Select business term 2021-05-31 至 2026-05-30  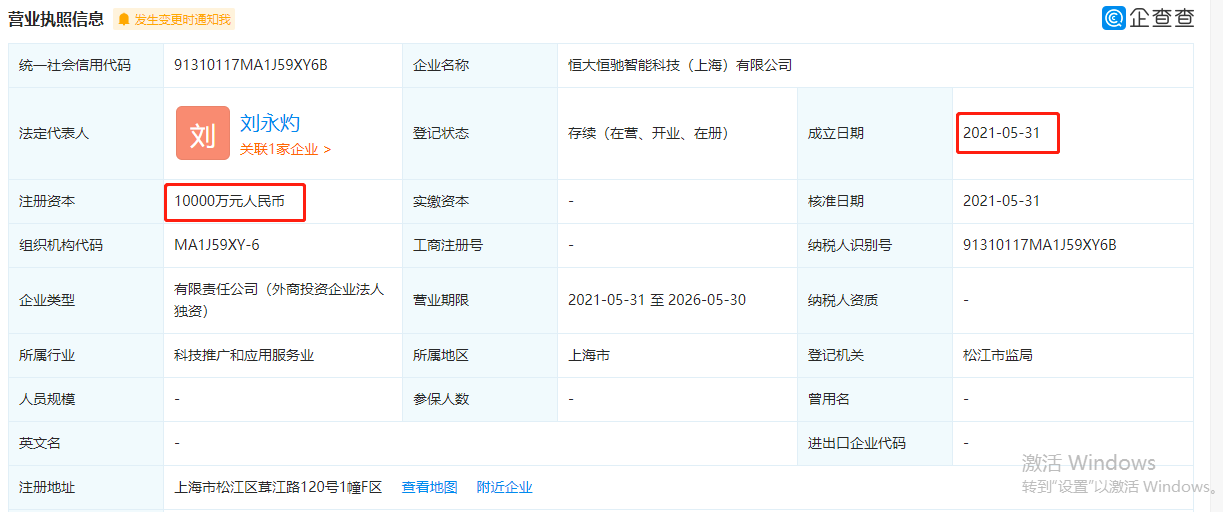(x=657, y=299)
